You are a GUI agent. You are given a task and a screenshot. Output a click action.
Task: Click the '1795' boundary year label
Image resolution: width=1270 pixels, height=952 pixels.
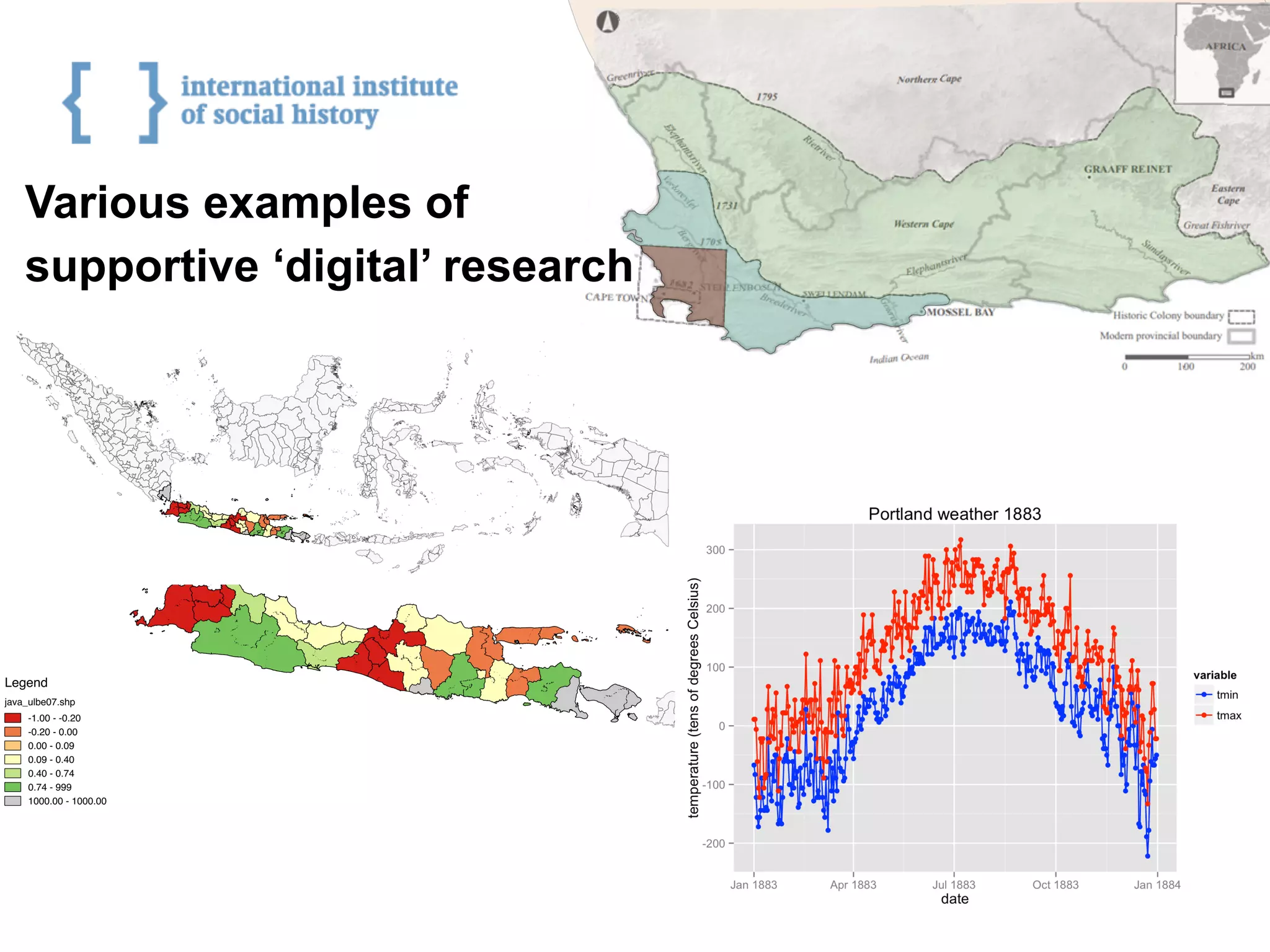(767, 97)
